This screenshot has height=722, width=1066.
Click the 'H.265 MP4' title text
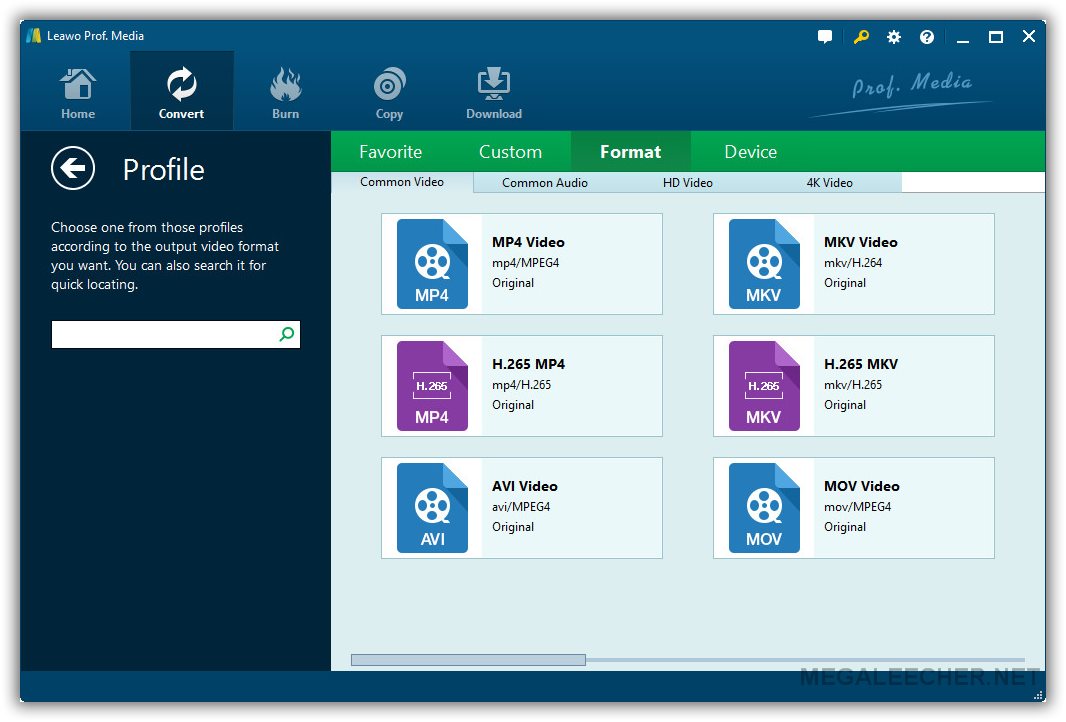tap(528, 364)
